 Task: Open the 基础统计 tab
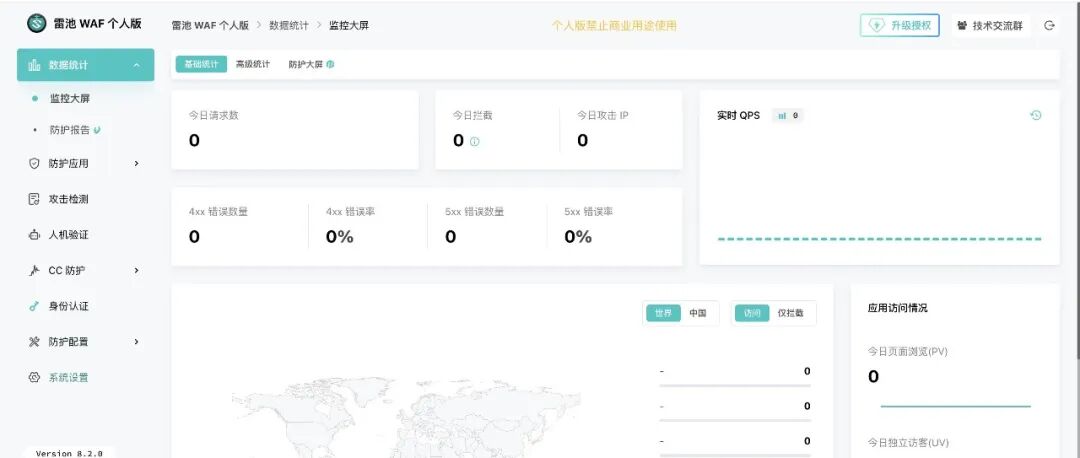pyautogui.click(x=201, y=64)
